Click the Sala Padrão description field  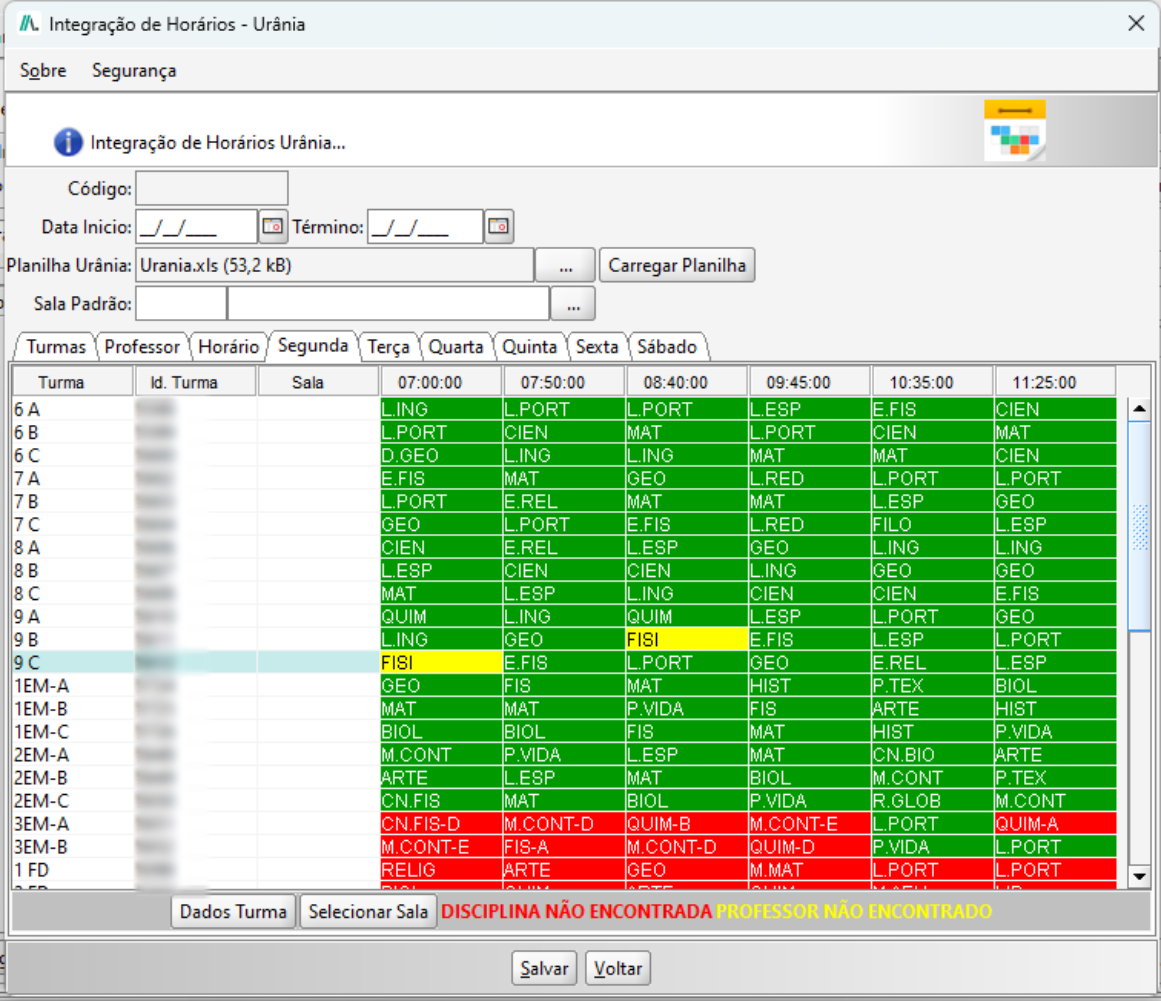pos(389,304)
